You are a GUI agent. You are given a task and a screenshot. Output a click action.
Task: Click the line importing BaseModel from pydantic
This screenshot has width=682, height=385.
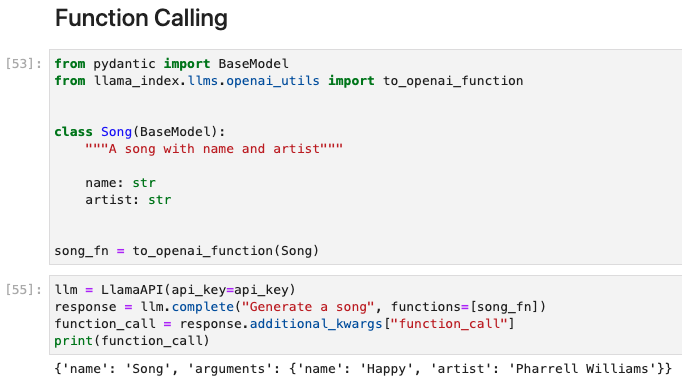pos(171,64)
